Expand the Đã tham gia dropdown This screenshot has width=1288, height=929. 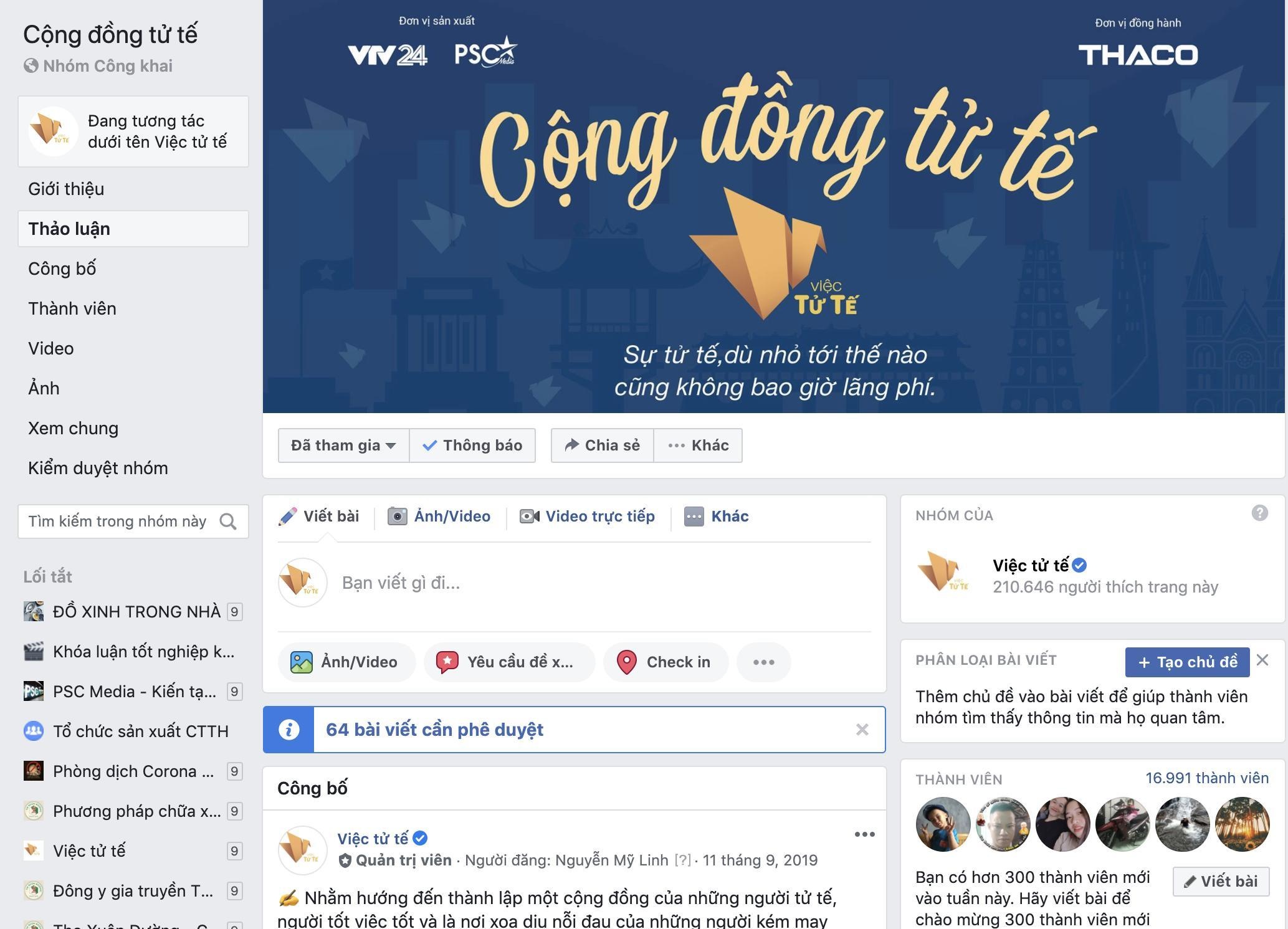tap(343, 445)
